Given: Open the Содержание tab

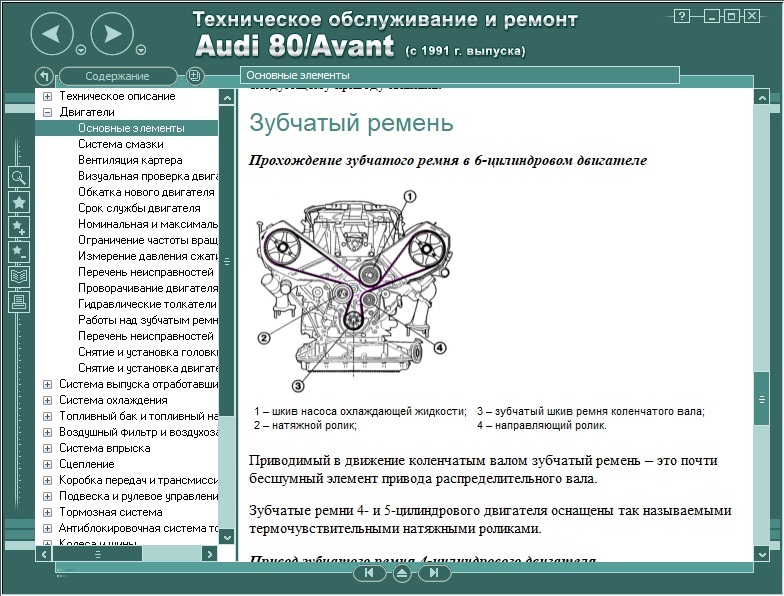Looking at the screenshot, I should click(118, 76).
